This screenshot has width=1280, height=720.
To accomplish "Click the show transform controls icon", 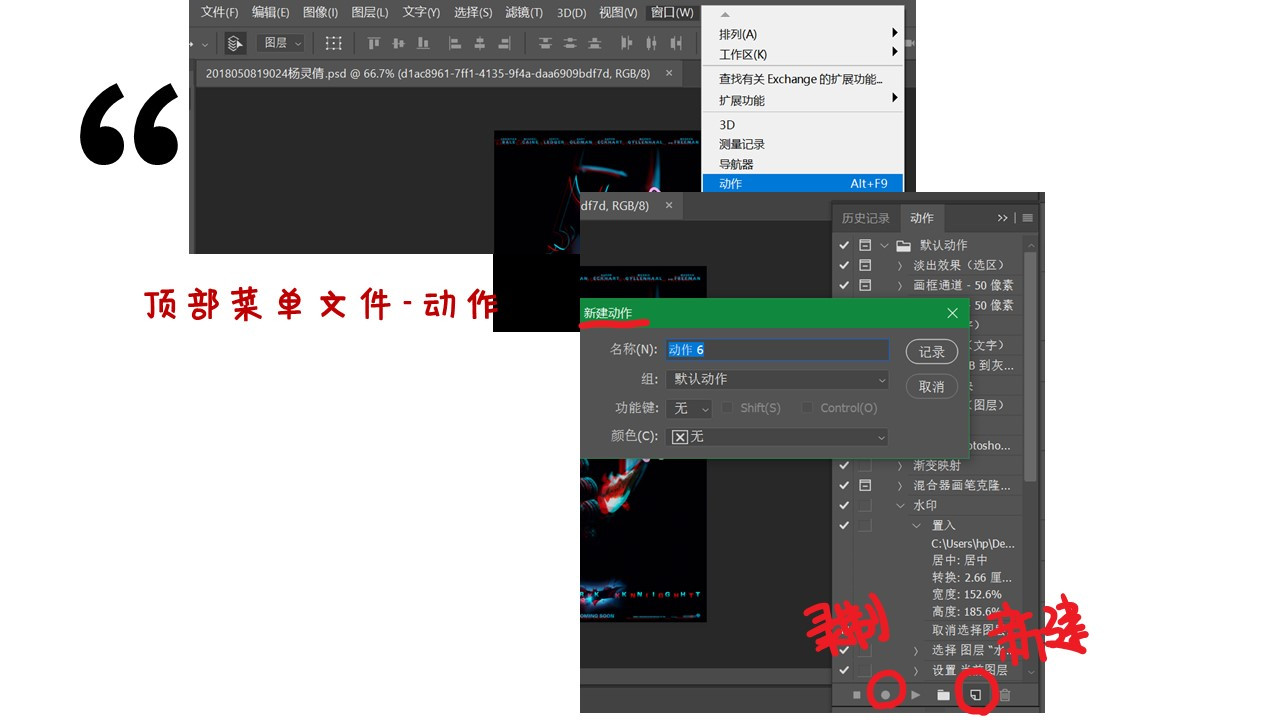I will click(333, 43).
